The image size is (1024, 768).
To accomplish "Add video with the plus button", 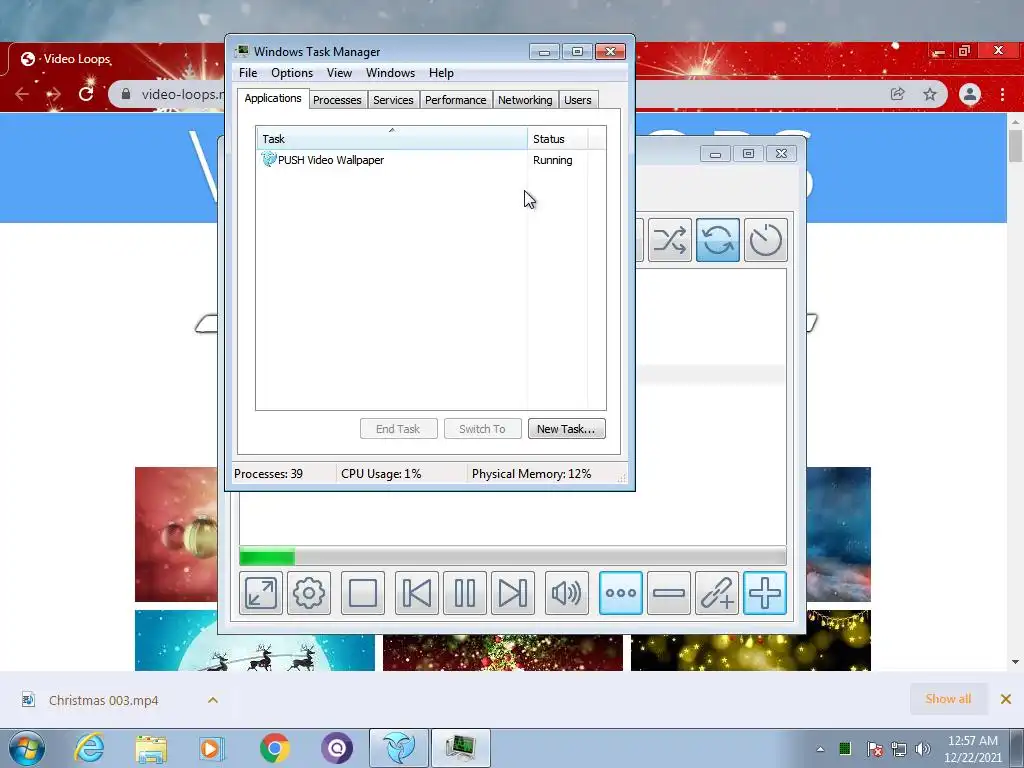I will (765, 593).
